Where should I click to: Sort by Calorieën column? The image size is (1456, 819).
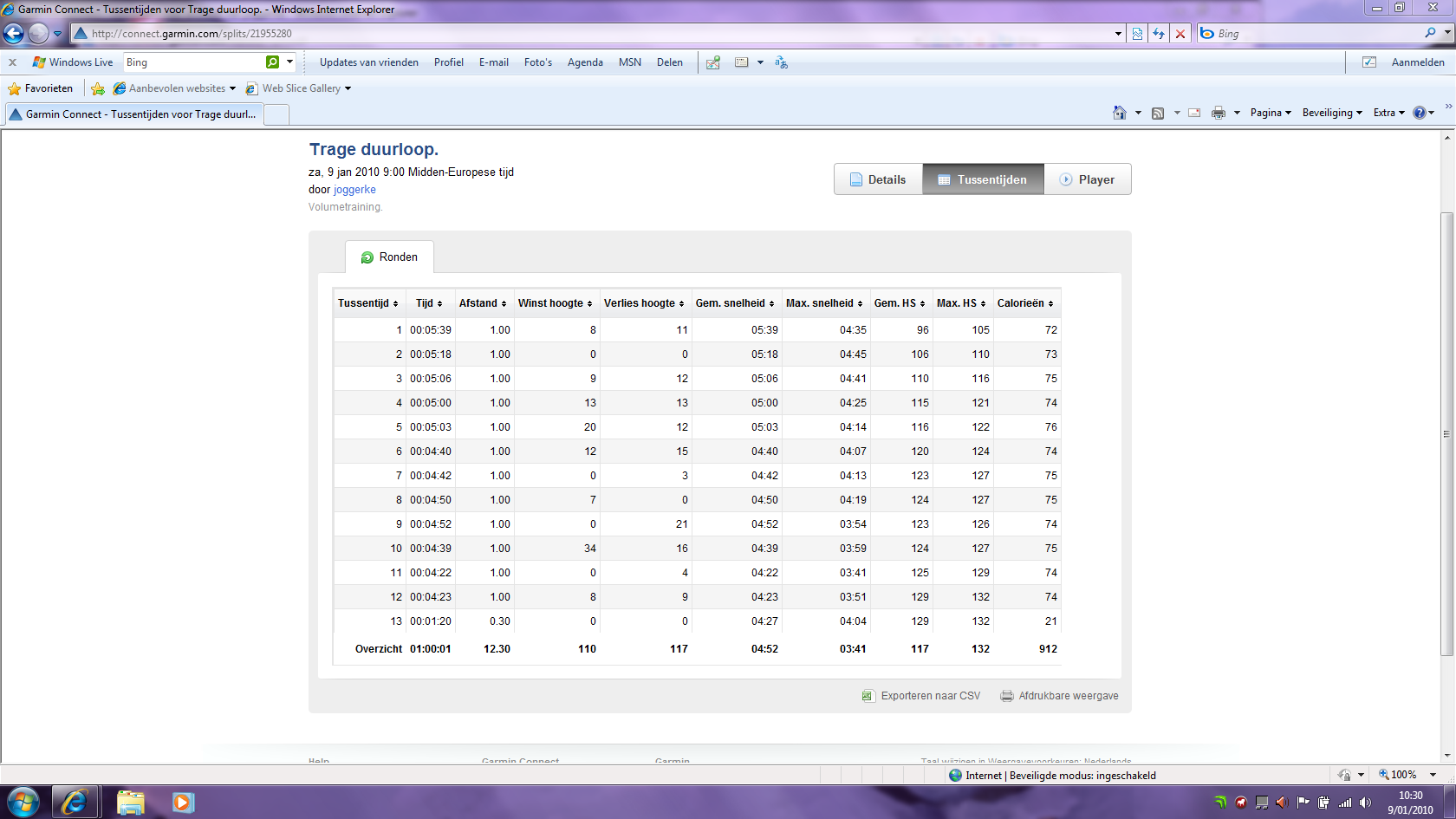1025,303
